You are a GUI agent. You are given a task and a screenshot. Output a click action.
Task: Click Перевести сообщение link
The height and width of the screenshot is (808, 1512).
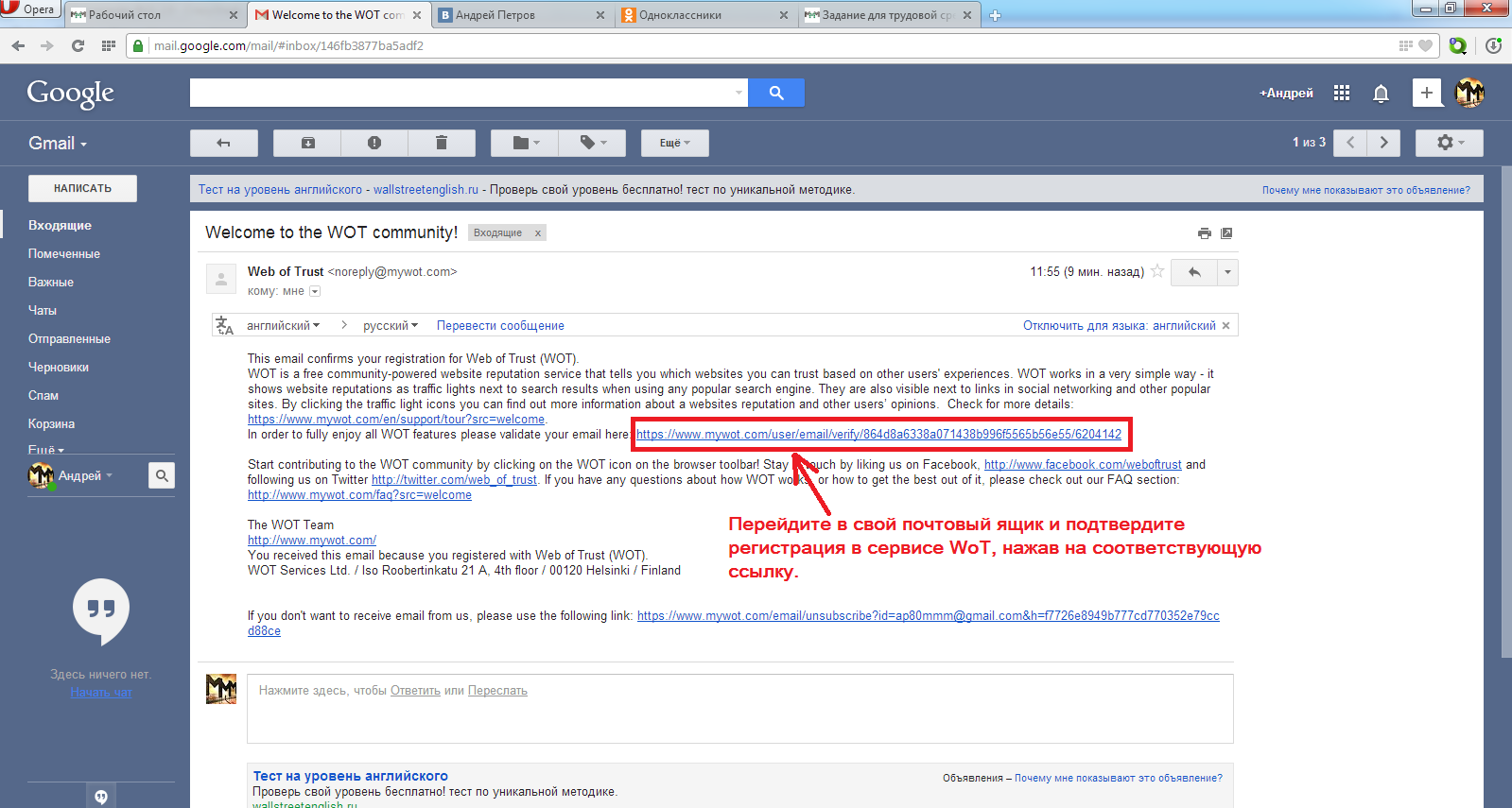coord(500,325)
